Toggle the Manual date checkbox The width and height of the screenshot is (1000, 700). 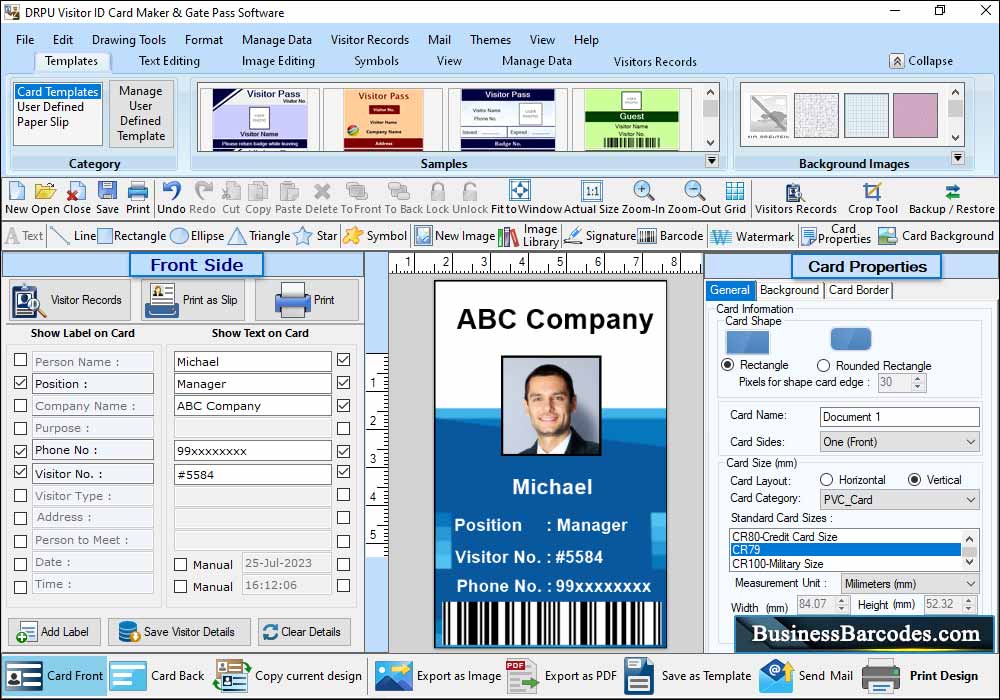click(x=180, y=564)
